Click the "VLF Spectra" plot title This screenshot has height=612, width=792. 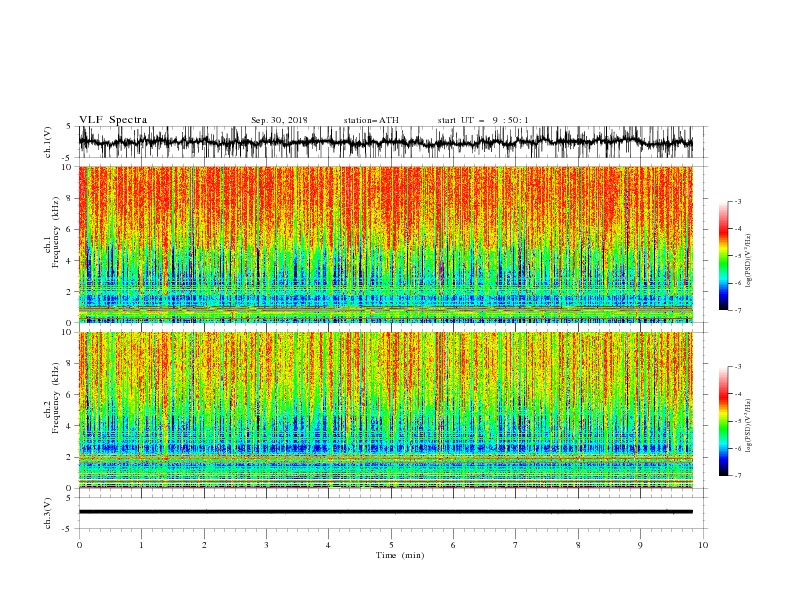113,120
